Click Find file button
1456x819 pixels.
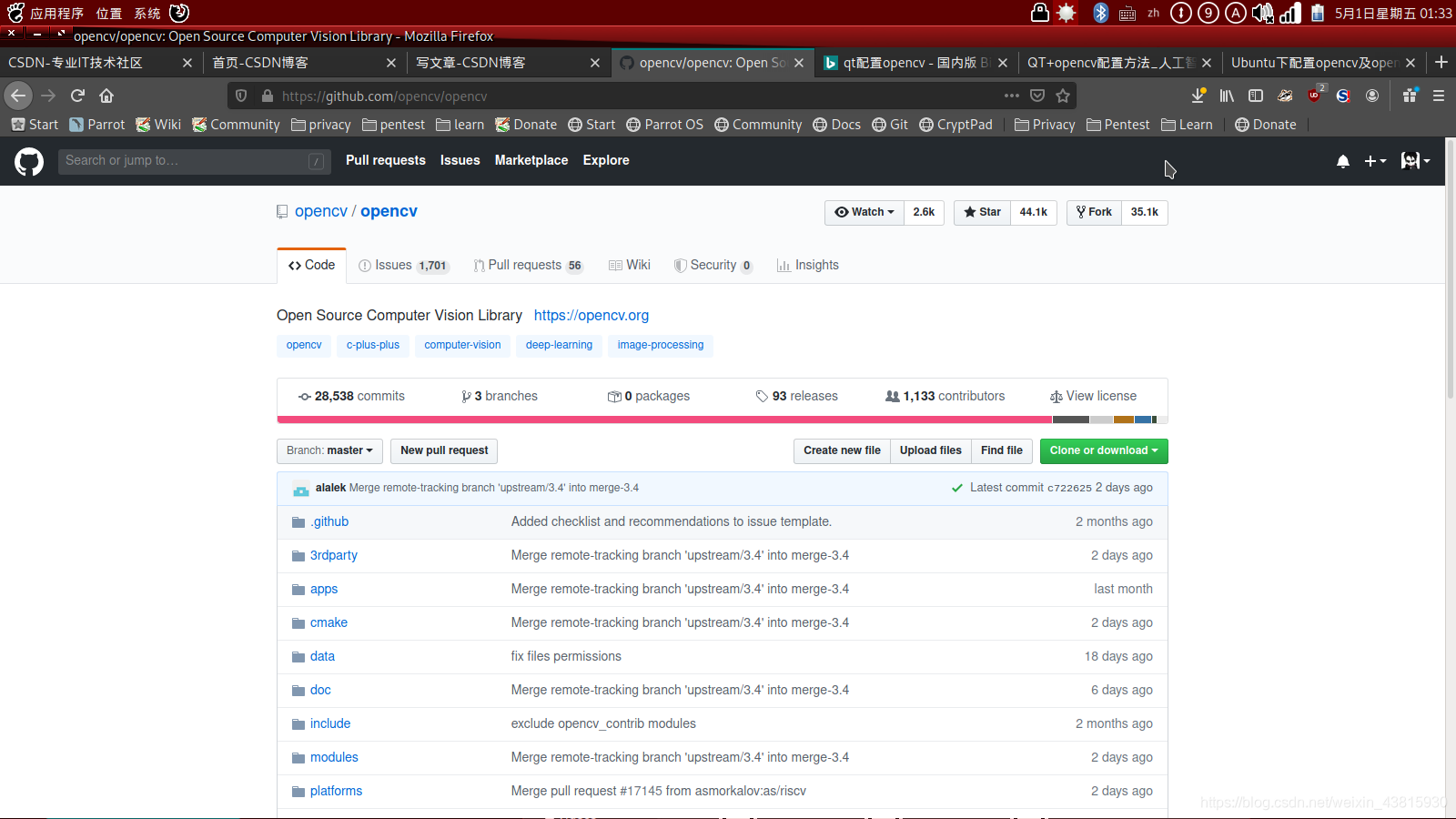point(1002,450)
